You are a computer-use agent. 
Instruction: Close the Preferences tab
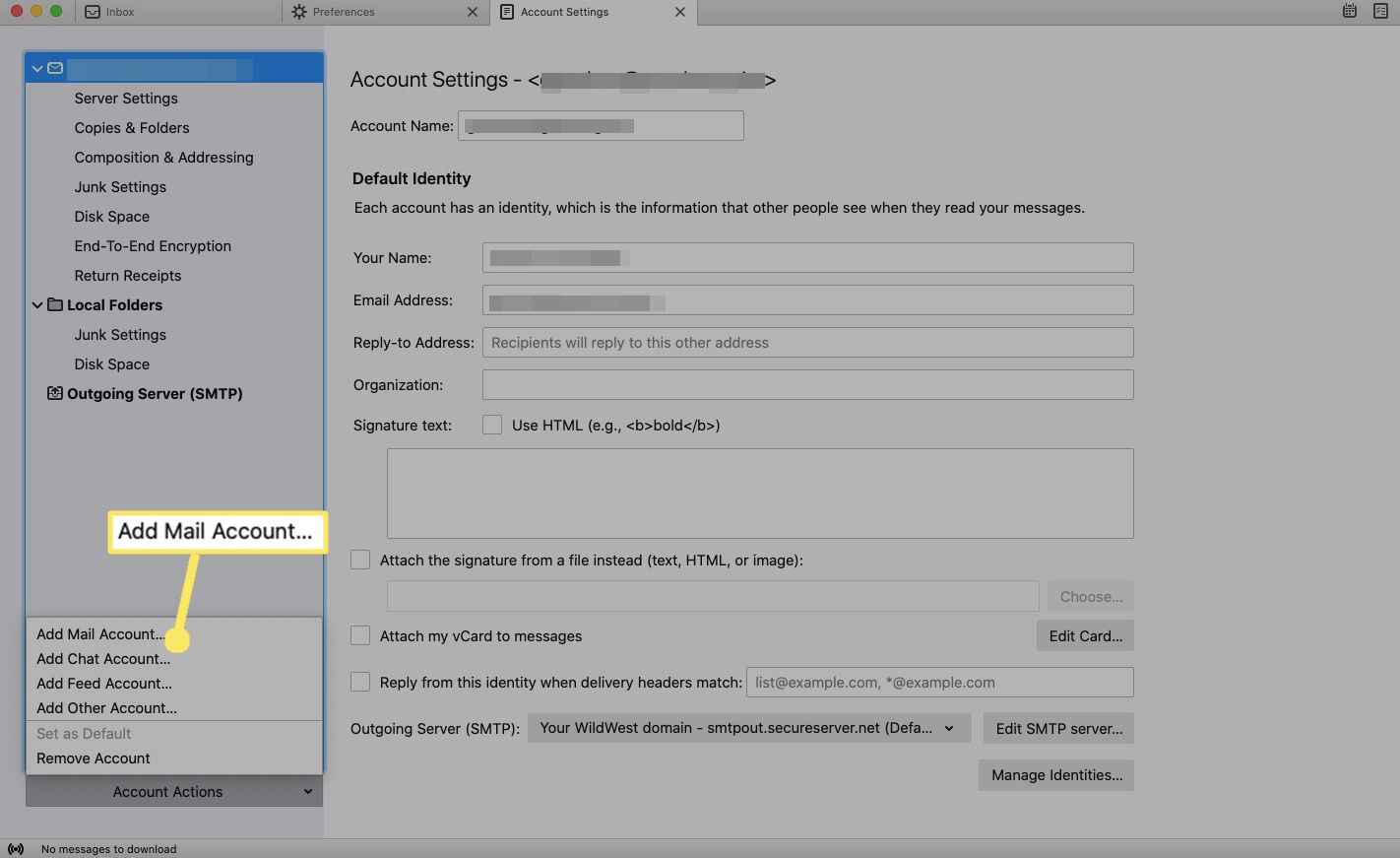(x=473, y=12)
